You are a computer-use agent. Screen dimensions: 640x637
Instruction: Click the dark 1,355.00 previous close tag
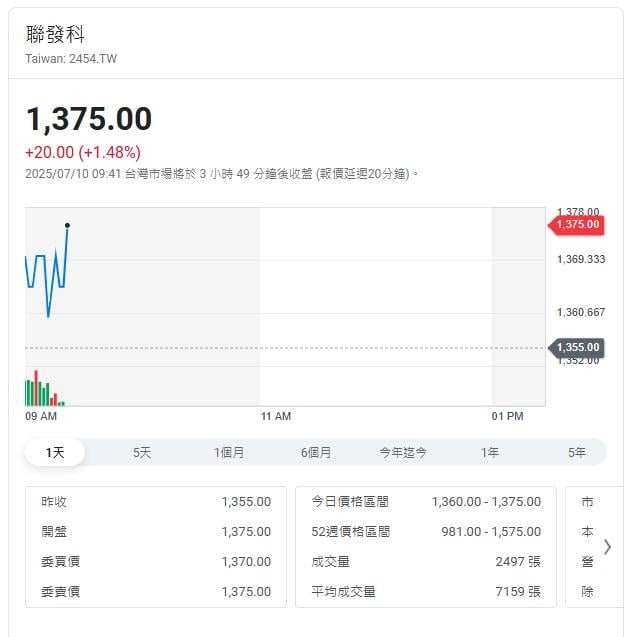577,348
